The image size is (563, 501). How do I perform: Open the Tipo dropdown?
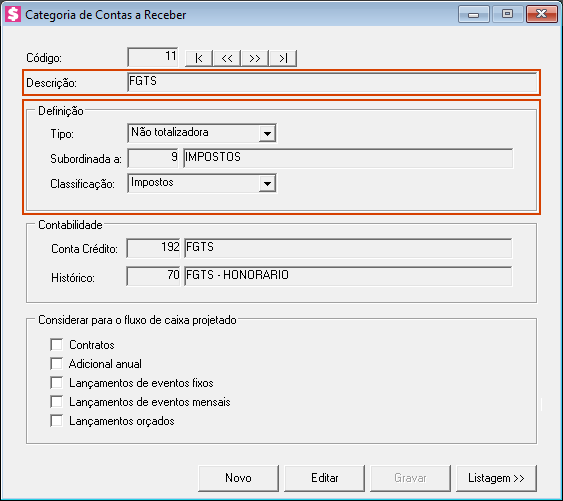click(267, 133)
